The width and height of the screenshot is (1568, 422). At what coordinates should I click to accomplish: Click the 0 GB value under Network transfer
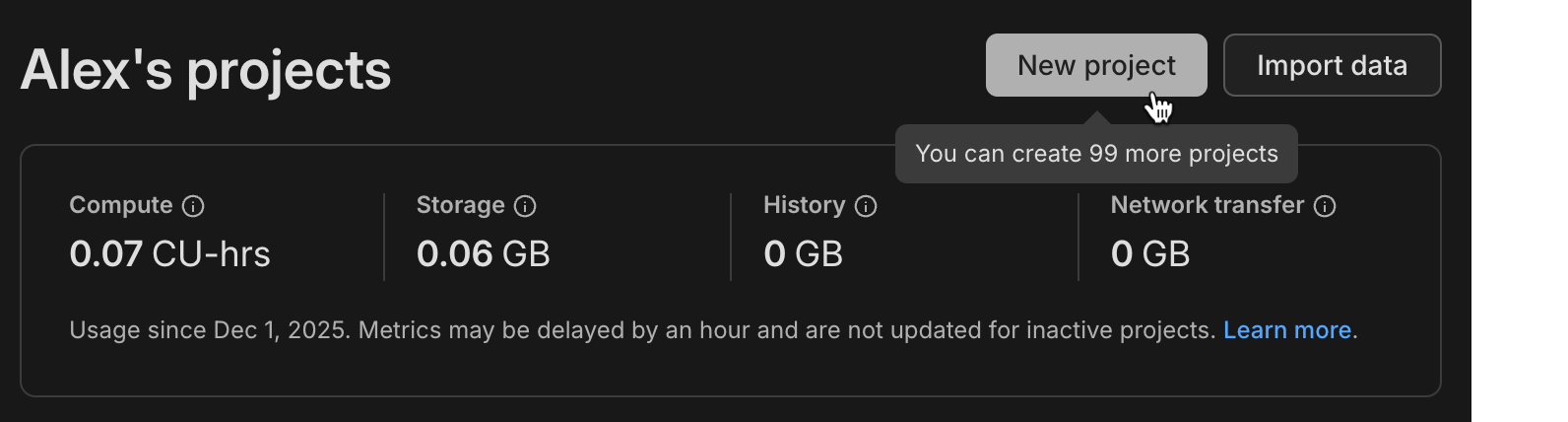(1149, 254)
